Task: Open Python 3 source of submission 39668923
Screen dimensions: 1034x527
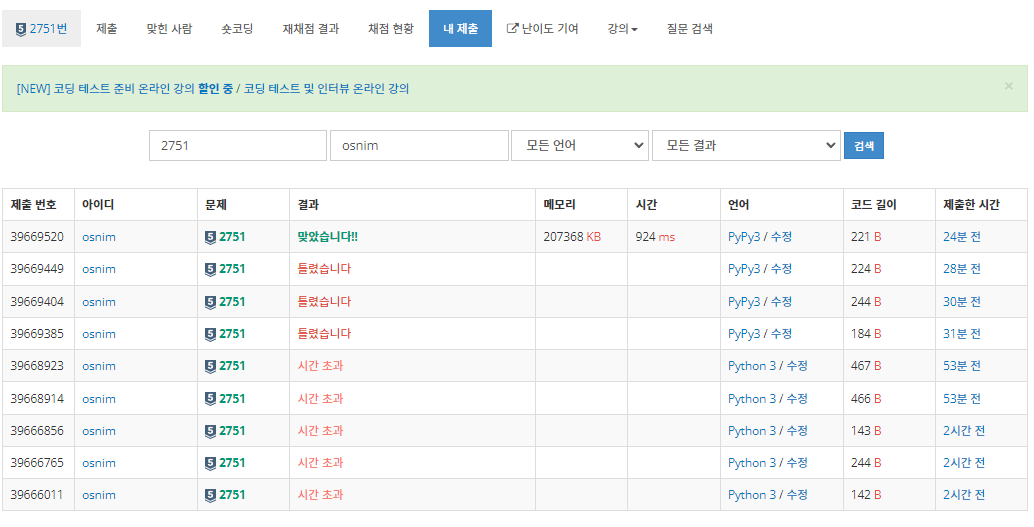Action: (752, 365)
